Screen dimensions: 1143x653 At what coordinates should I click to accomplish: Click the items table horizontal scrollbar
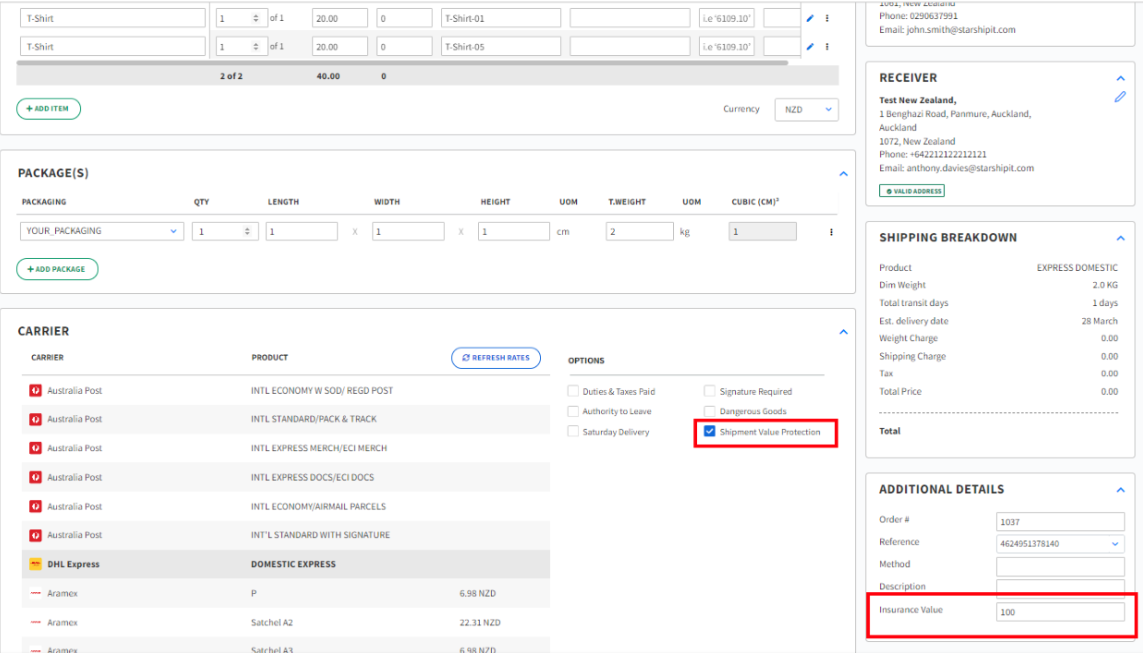(x=402, y=63)
